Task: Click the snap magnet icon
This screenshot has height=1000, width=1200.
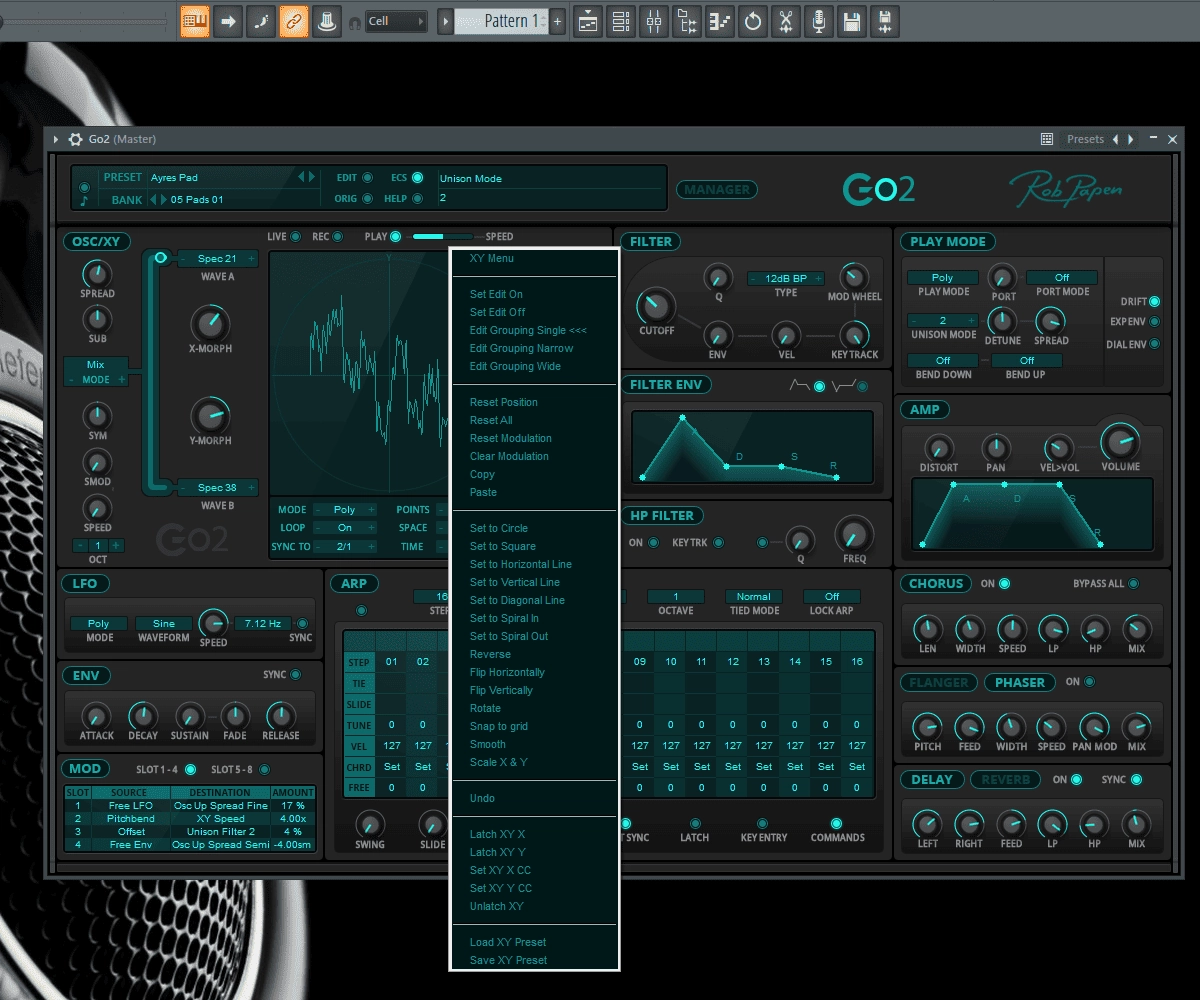Action: [353, 23]
